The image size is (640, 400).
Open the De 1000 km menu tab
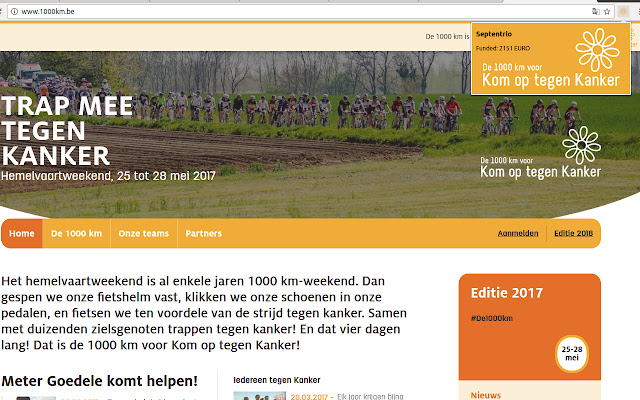click(76, 233)
